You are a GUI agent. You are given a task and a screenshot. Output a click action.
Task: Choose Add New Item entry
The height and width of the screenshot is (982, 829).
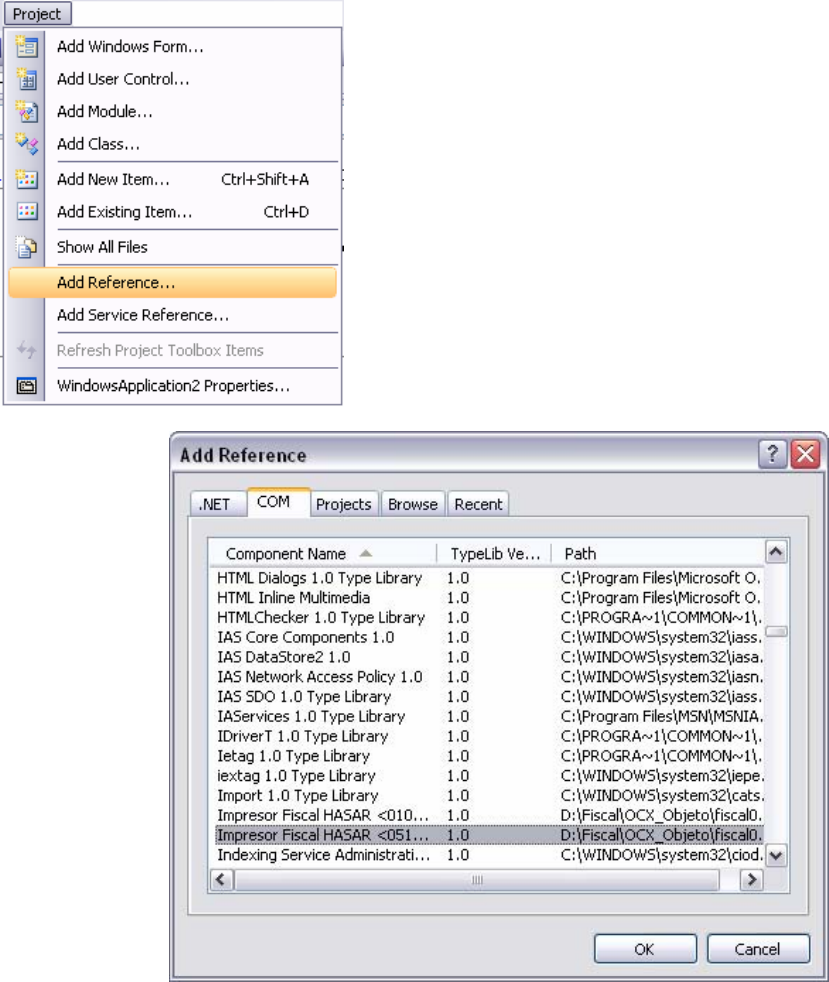click(173, 180)
